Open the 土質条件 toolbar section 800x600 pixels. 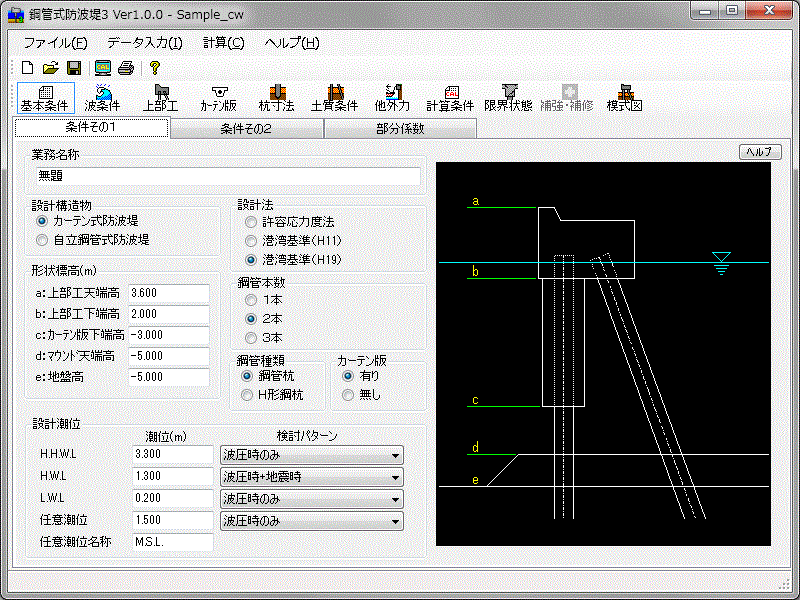334,98
